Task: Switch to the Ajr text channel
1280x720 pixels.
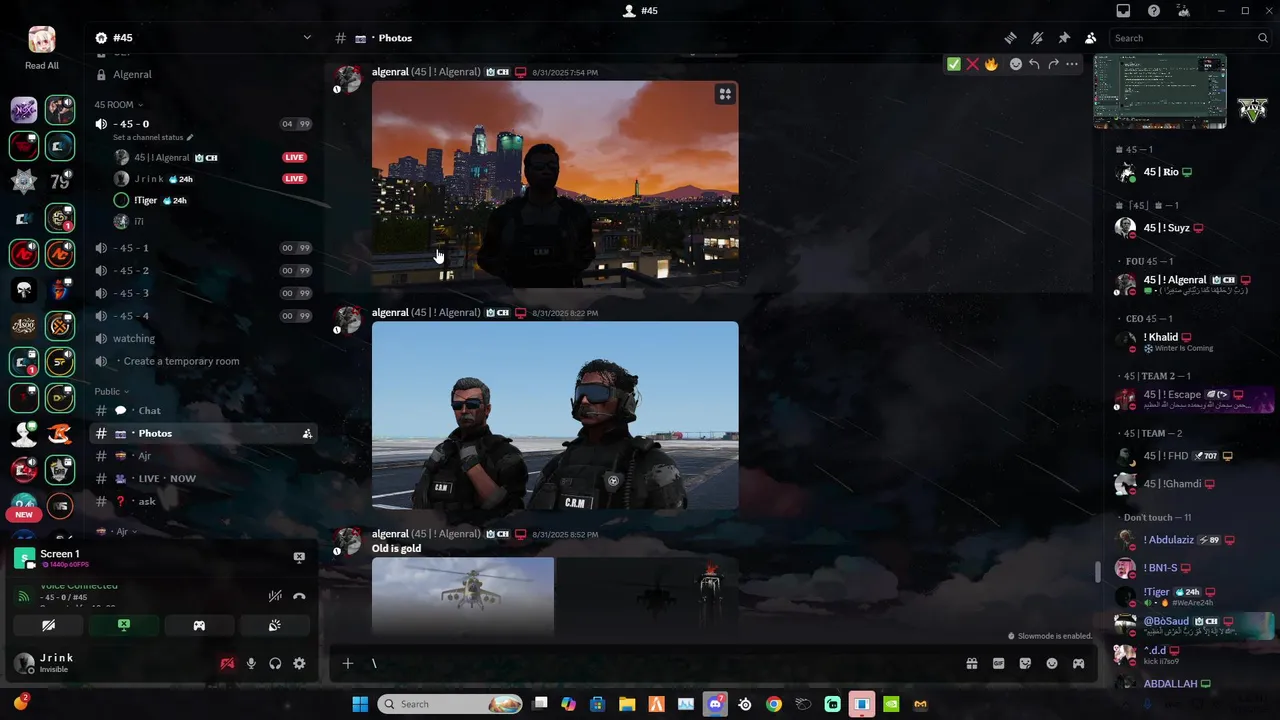Action: pos(203,456)
